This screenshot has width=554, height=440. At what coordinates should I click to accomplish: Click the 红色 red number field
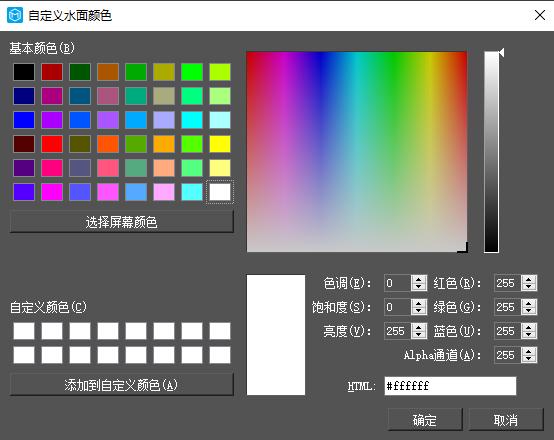(508, 283)
